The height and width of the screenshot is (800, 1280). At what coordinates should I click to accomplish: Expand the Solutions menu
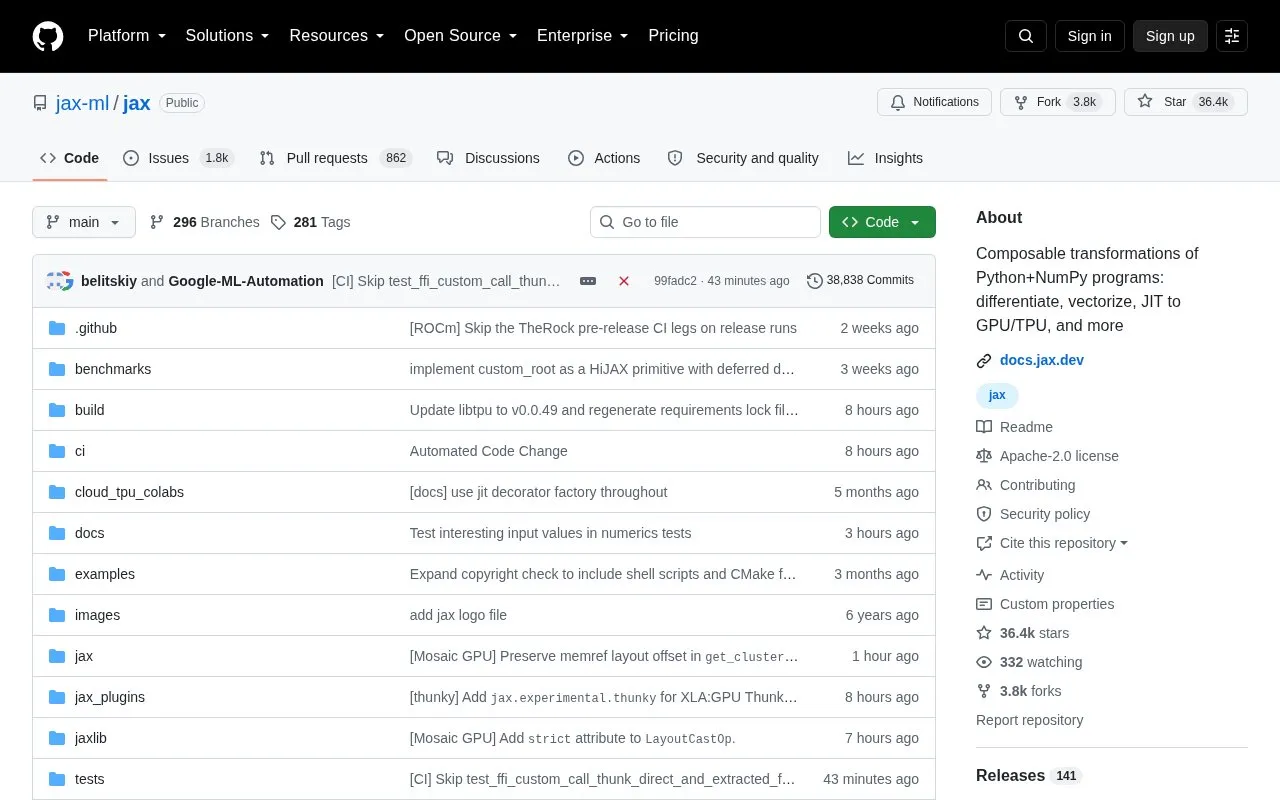227,36
